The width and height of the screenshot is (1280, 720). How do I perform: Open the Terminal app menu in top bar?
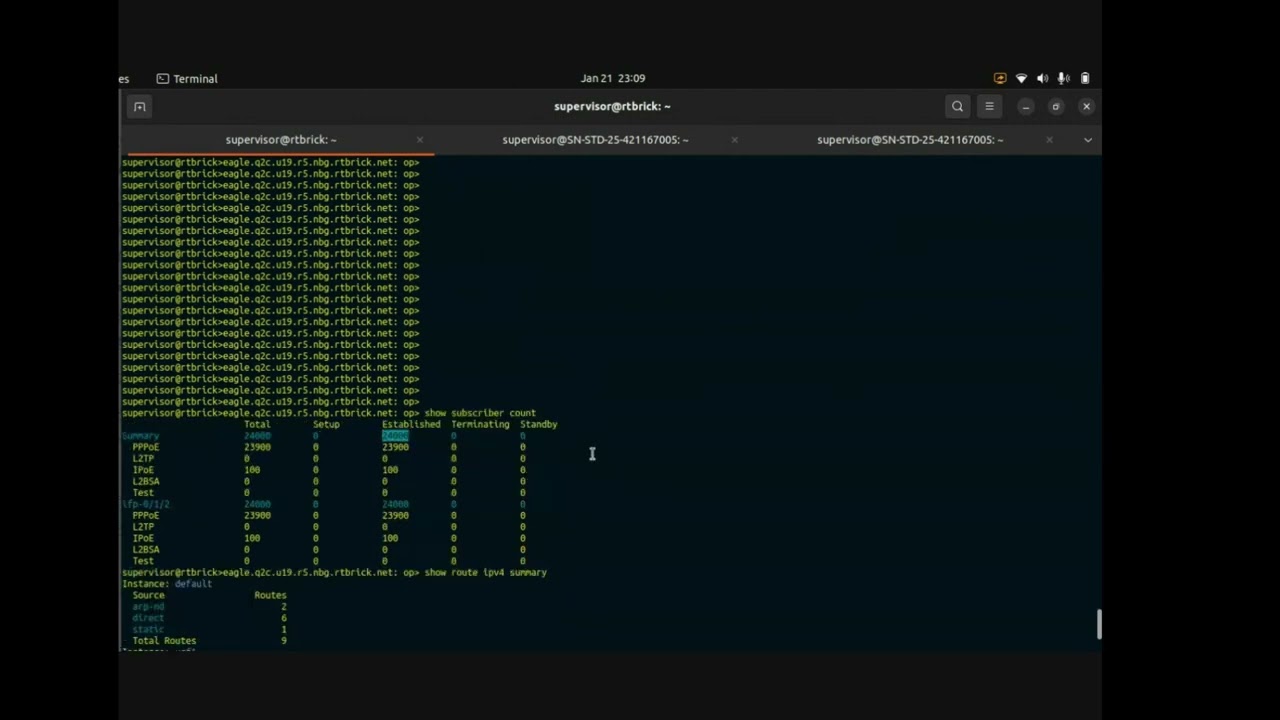[187, 79]
